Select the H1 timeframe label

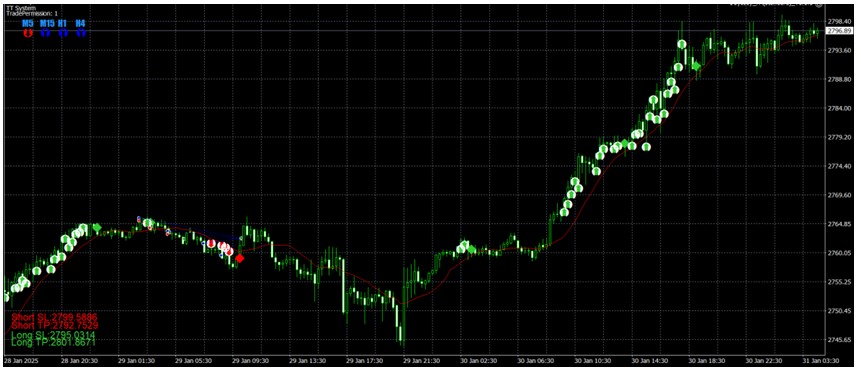[x=63, y=23]
